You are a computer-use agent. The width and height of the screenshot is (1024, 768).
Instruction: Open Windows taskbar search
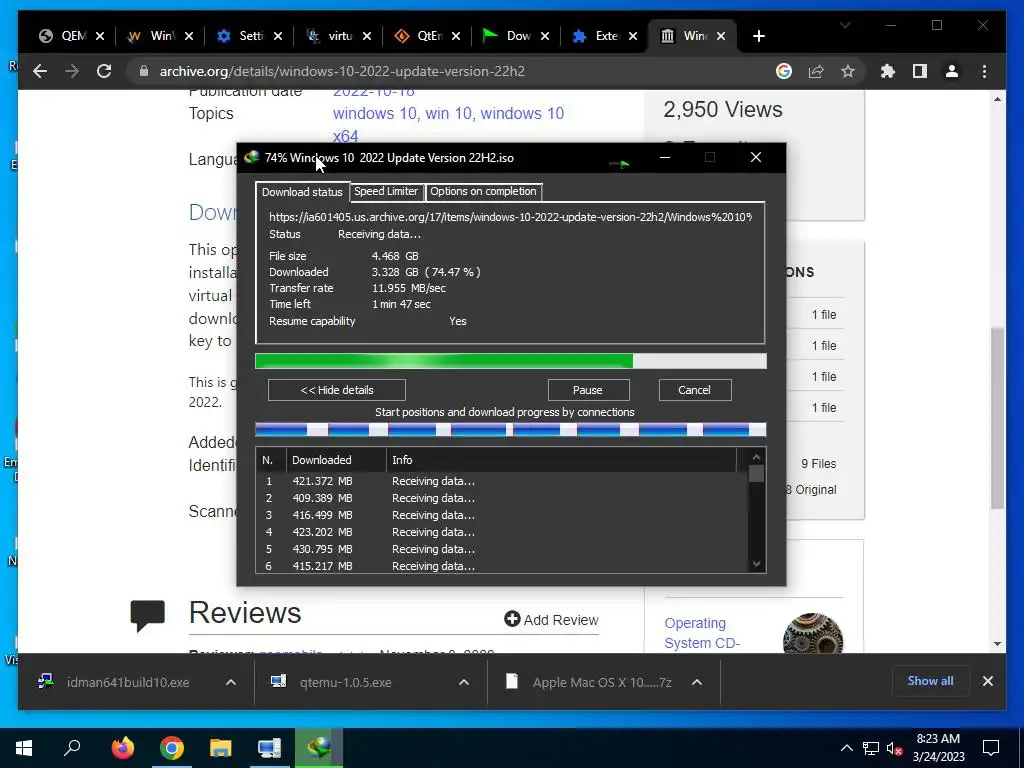point(72,748)
